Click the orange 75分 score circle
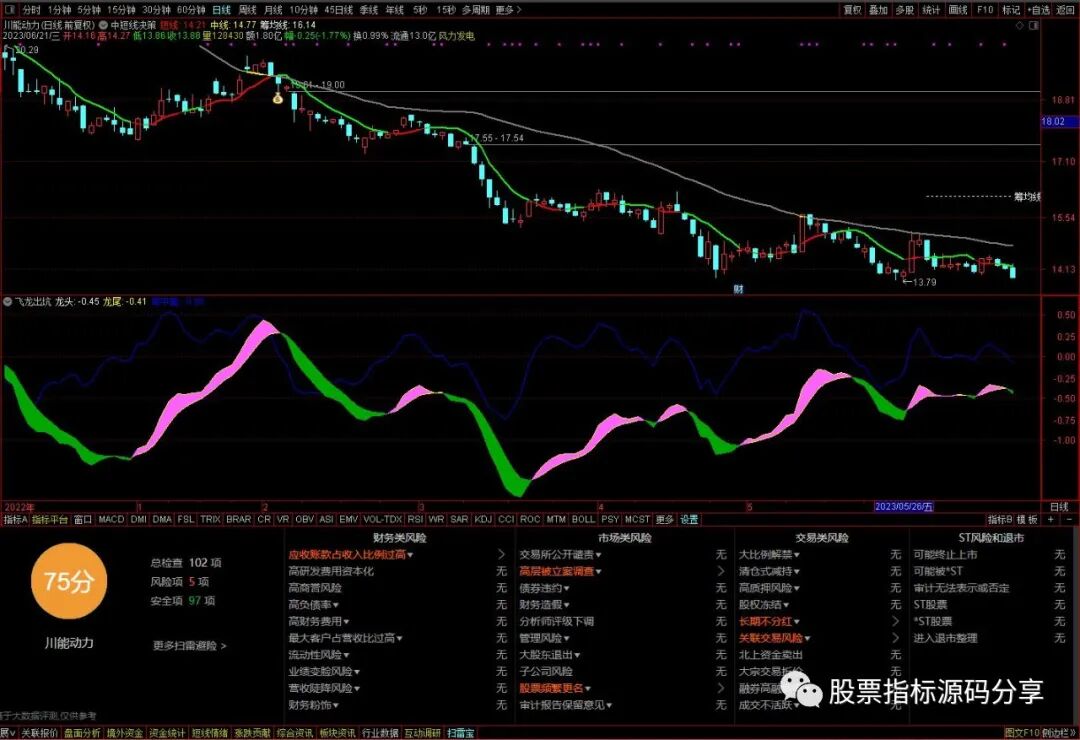This screenshot has height=740, width=1080. [x=69, y=581]
